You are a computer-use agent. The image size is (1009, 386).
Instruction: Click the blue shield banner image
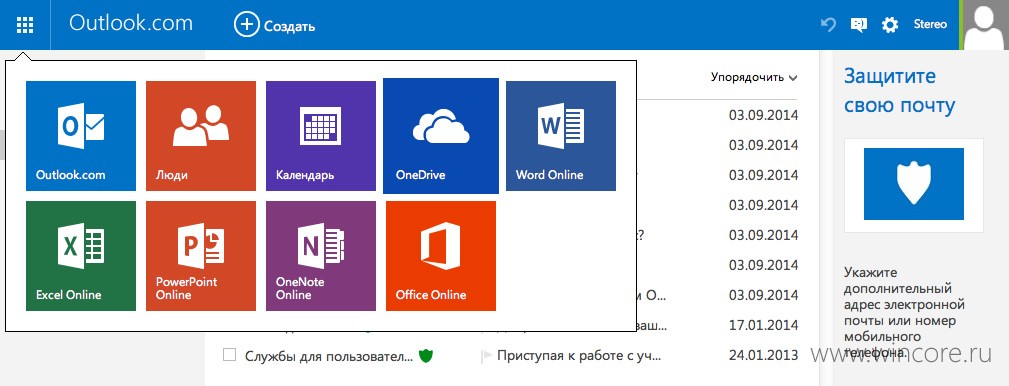[914, 184]
